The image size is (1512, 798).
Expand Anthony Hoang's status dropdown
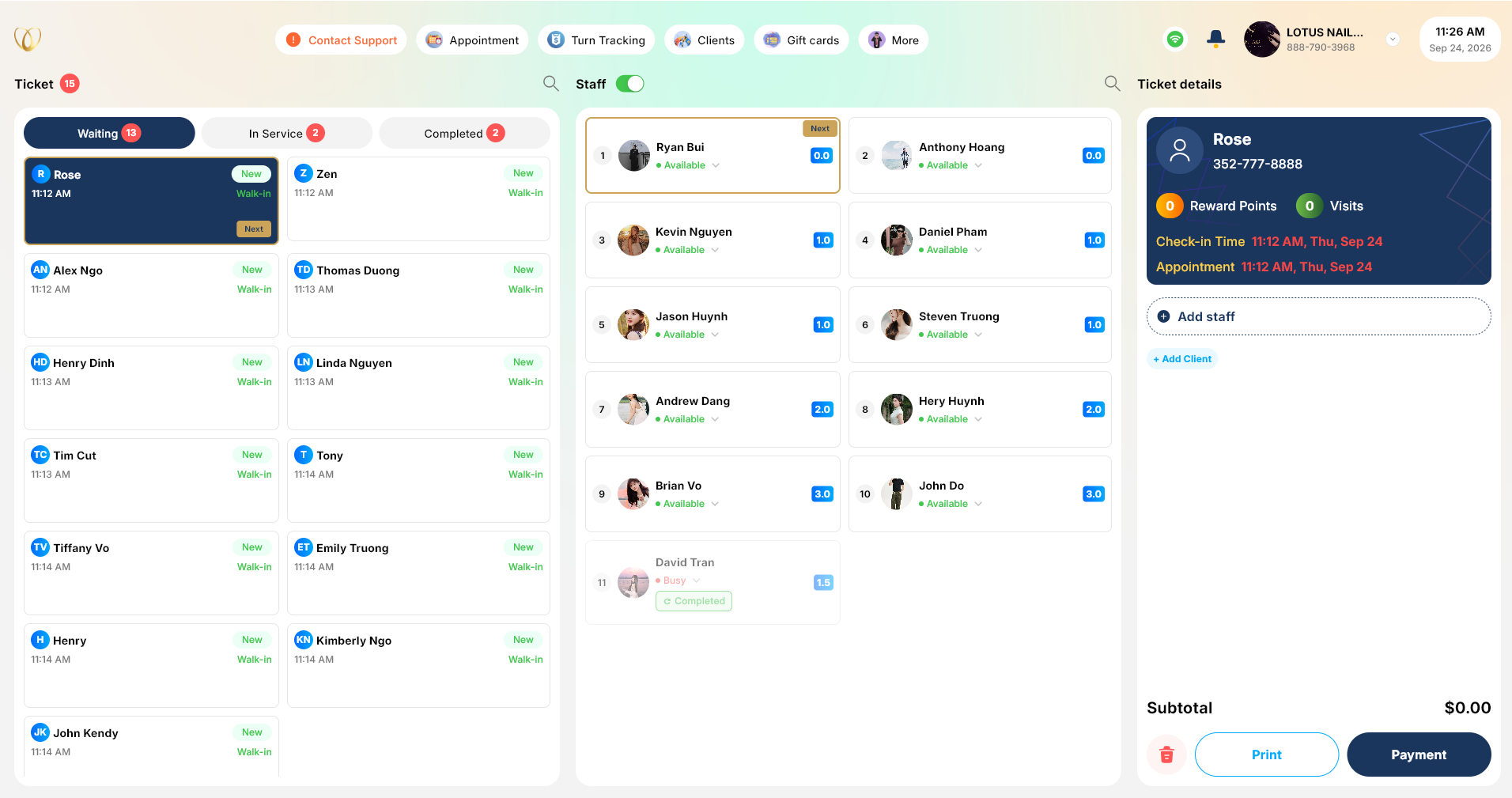point(978,165)
